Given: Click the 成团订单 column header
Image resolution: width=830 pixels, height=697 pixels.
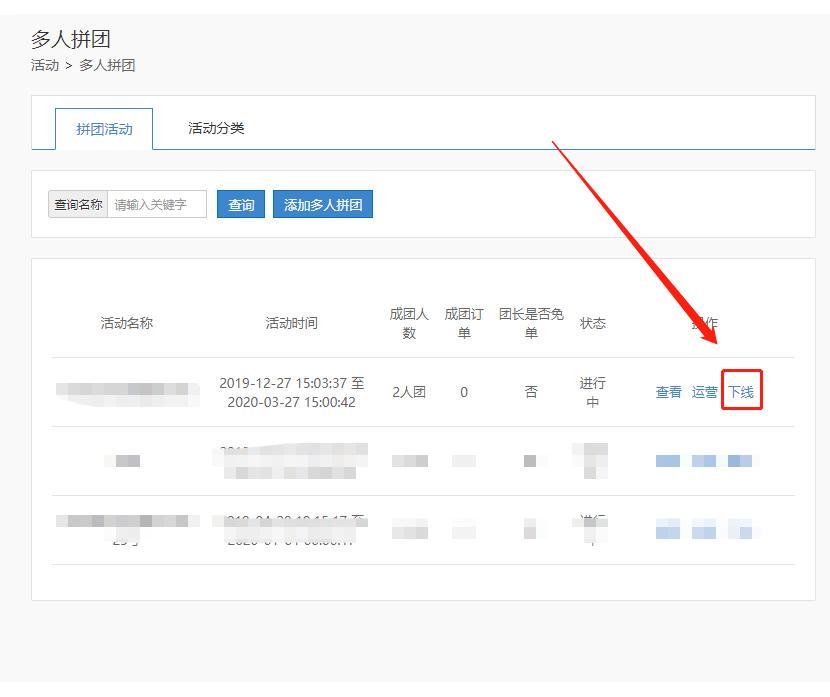Looking at the screenshot, I should point(464,322).
